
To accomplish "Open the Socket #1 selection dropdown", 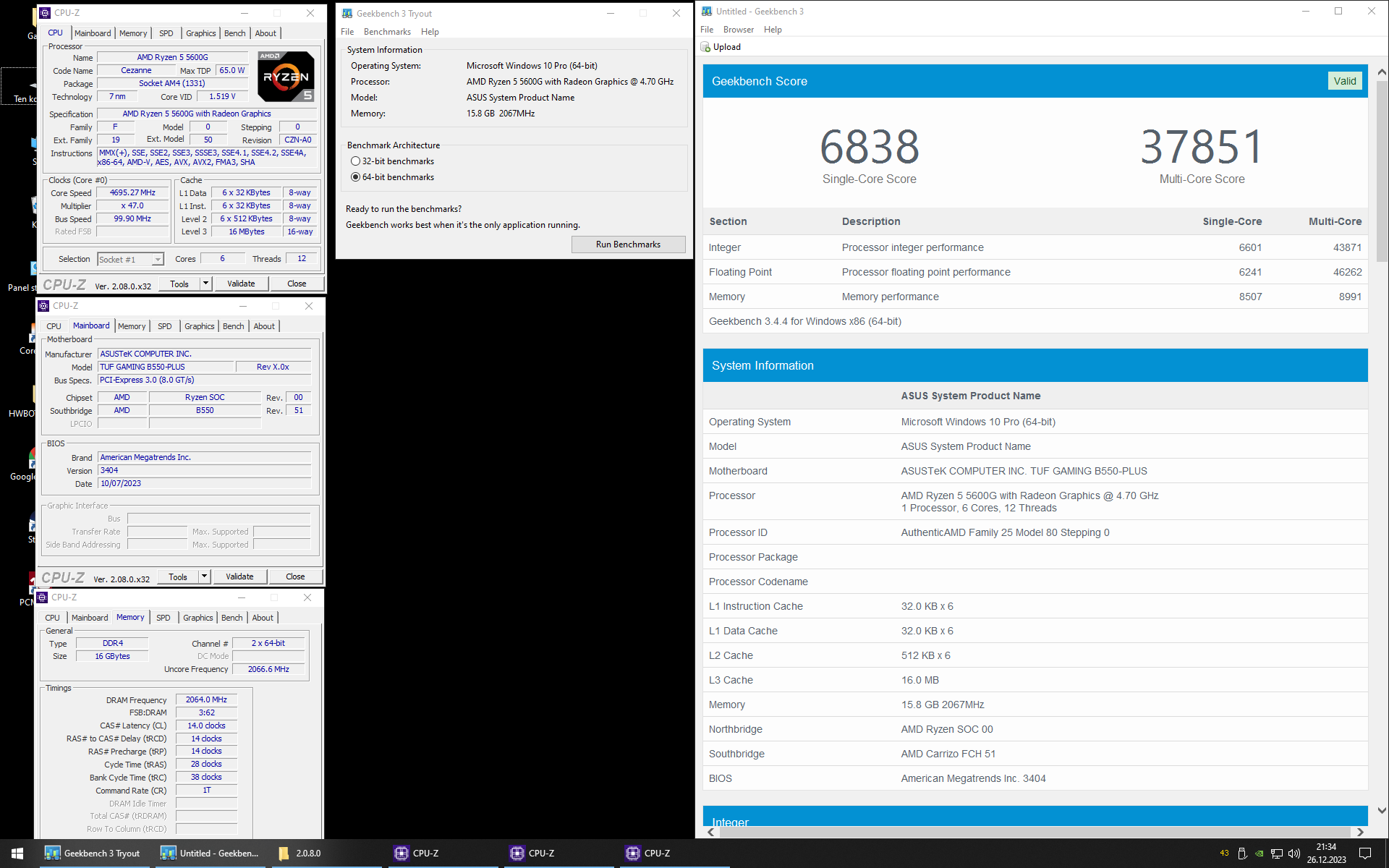I will (x=131, y=259).
